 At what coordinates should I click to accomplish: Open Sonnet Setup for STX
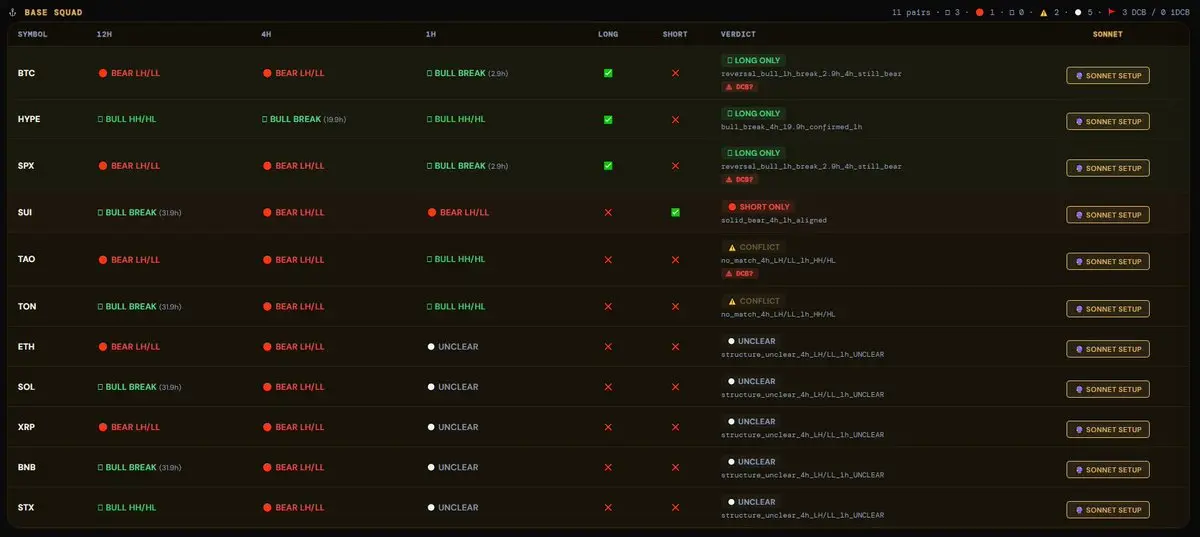coord(1108,510)
